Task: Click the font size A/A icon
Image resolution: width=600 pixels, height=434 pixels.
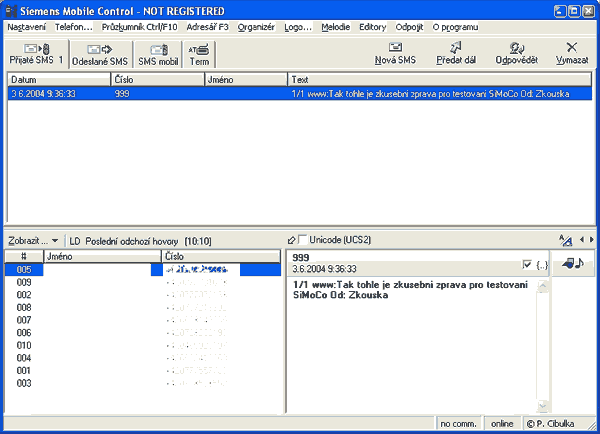Action: pos(566,240)
